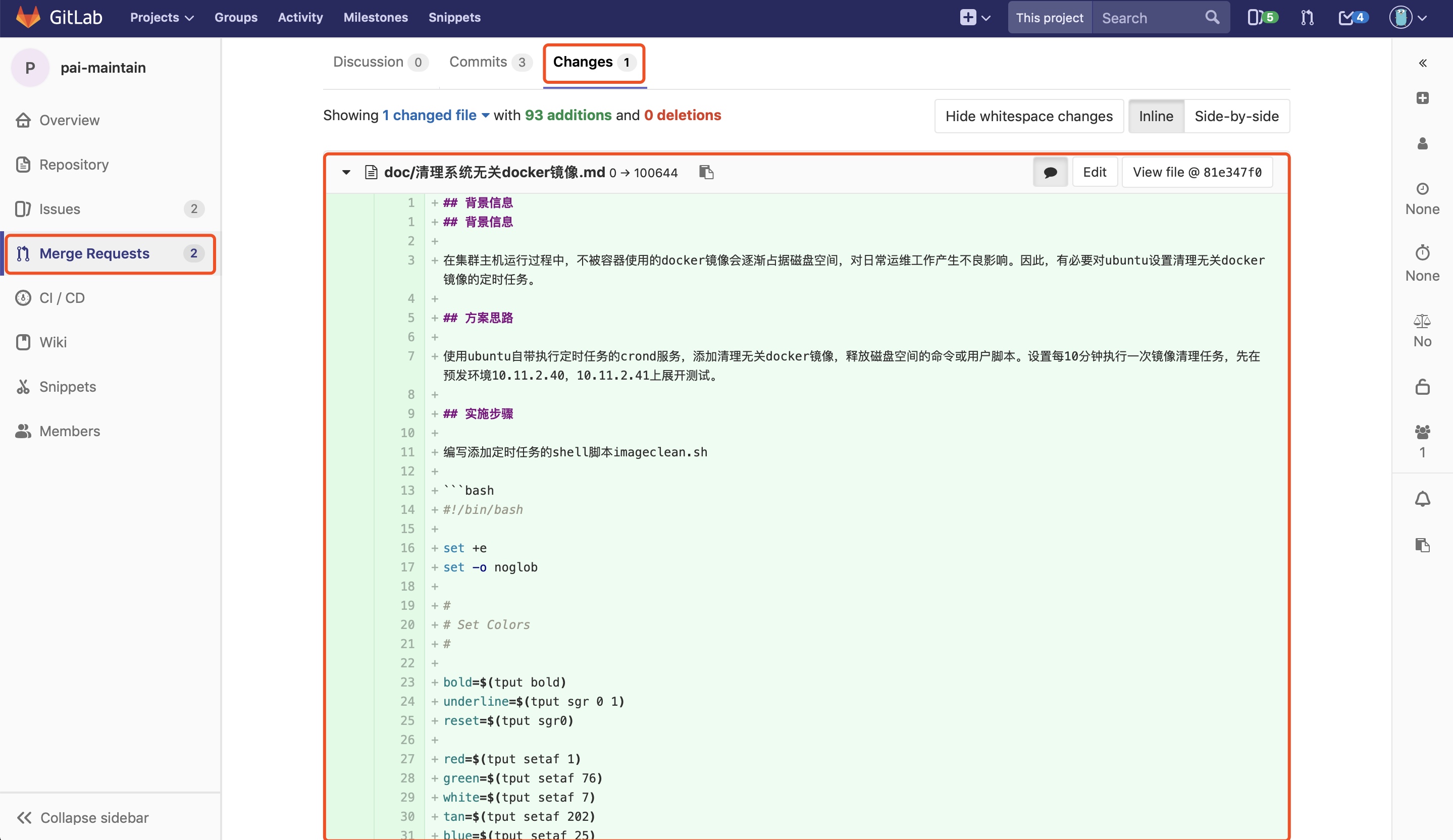The width and height of the screenshot is (1453, 840).
Task: Collapse the markdown file diff
Action: click(x=346, y=172)
